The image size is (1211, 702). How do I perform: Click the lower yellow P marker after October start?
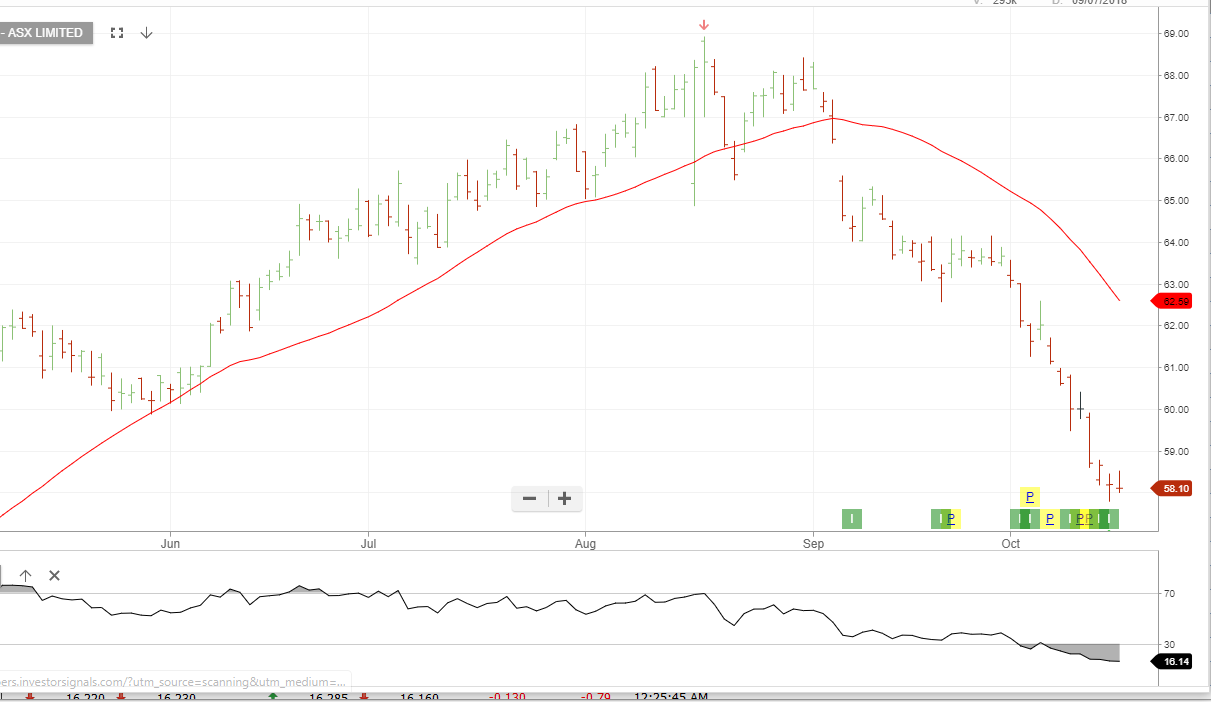click(x=1050, y=518)
